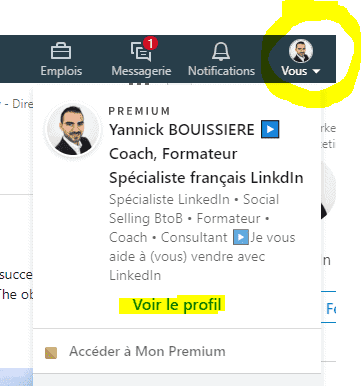Click the large profile photo in dropdown
Image resolution: width=361 pixels, height=386 pixels.
(x=73, y=130)
